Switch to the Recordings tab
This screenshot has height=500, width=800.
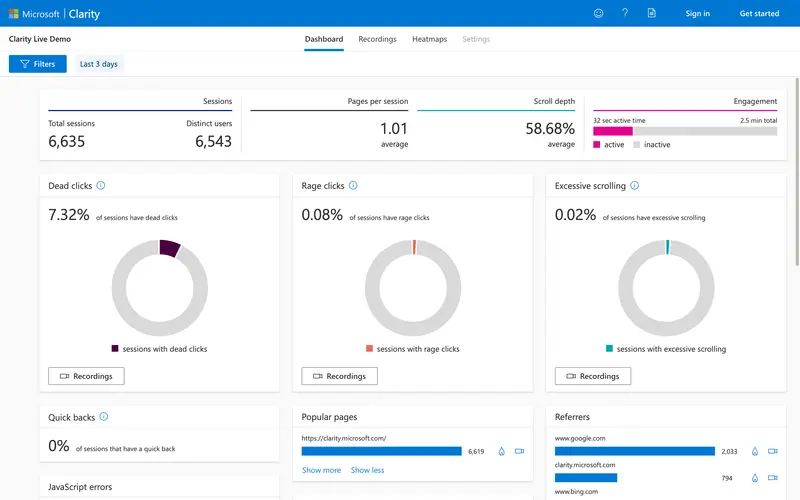[x=377, y=39]
